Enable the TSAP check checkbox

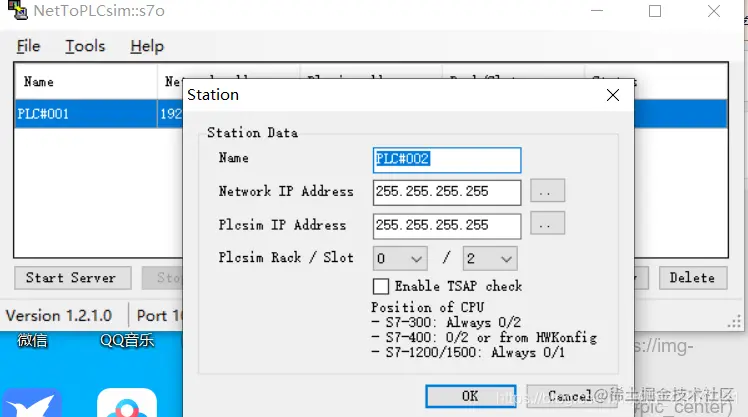pyautogui.click(x=381, y=286)
